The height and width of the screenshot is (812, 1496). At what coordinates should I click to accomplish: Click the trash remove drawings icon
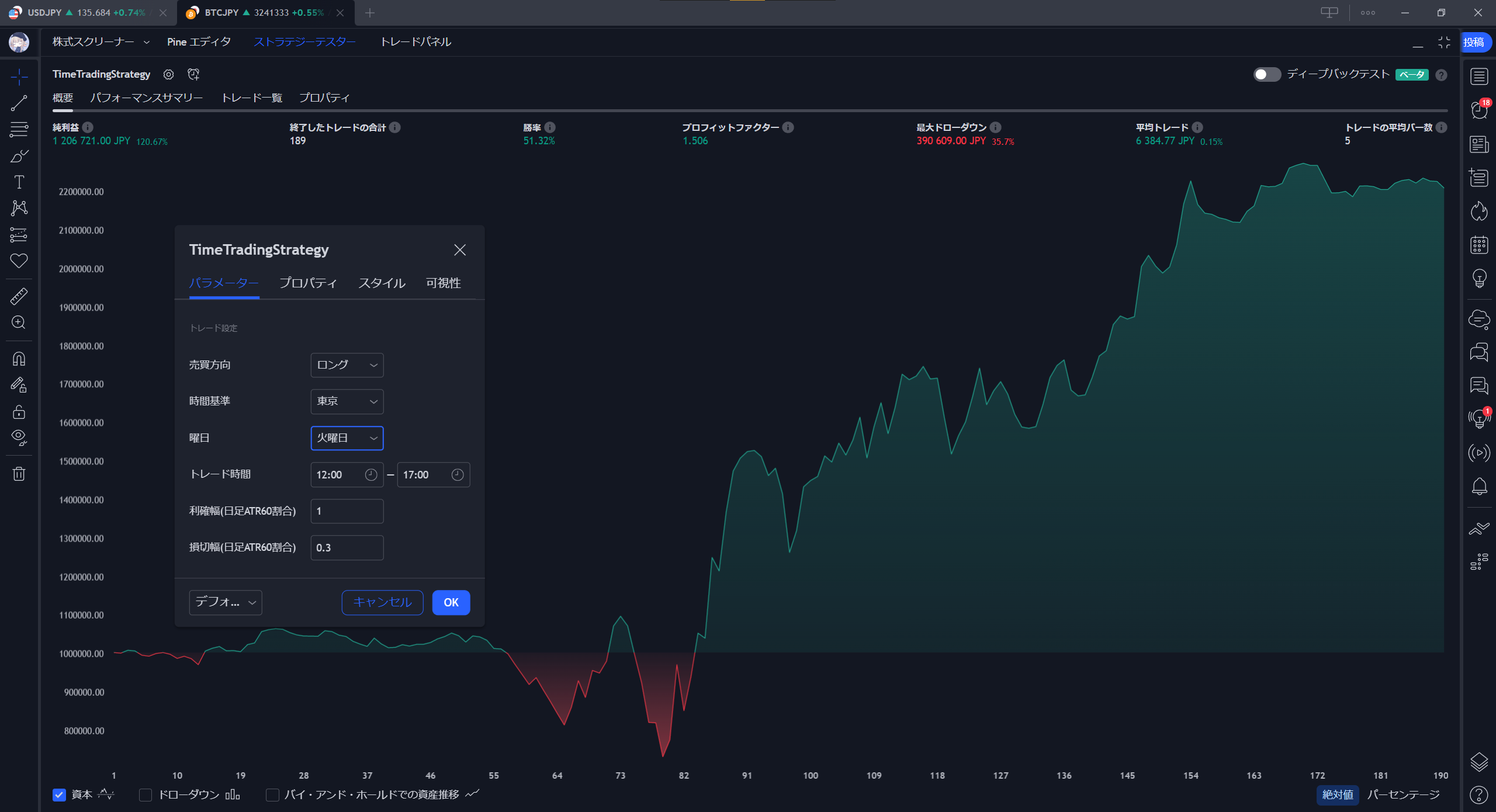pos(19,474)
